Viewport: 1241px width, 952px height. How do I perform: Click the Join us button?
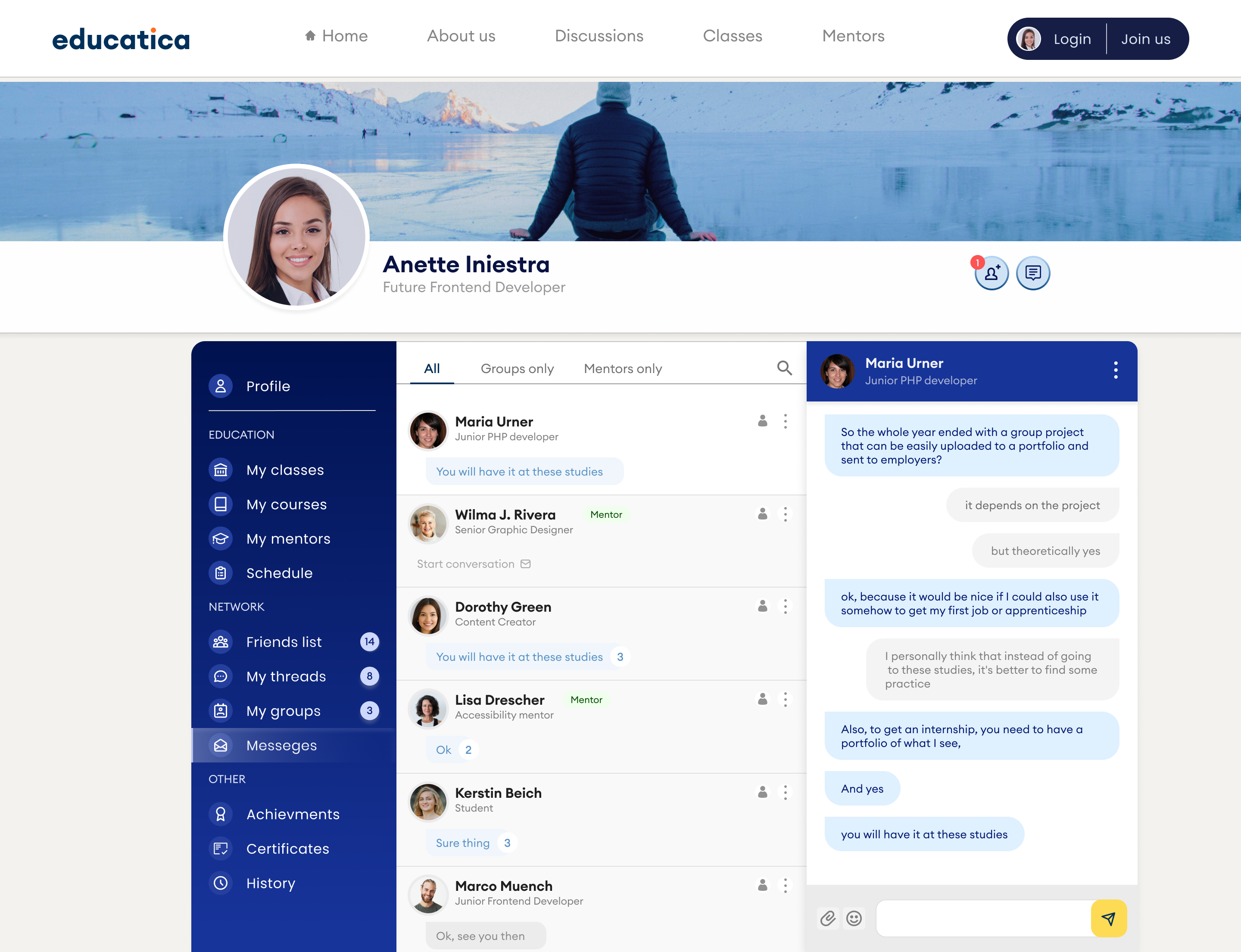[1145, 39]
